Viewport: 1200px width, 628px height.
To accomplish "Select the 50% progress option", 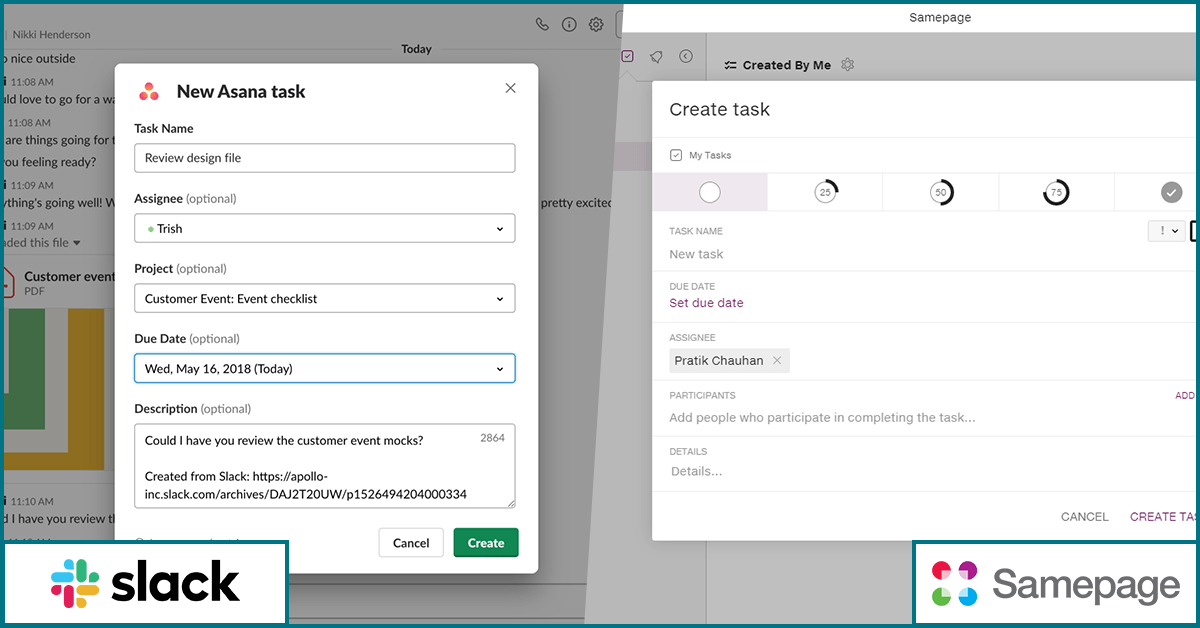I will pos(940,192).
